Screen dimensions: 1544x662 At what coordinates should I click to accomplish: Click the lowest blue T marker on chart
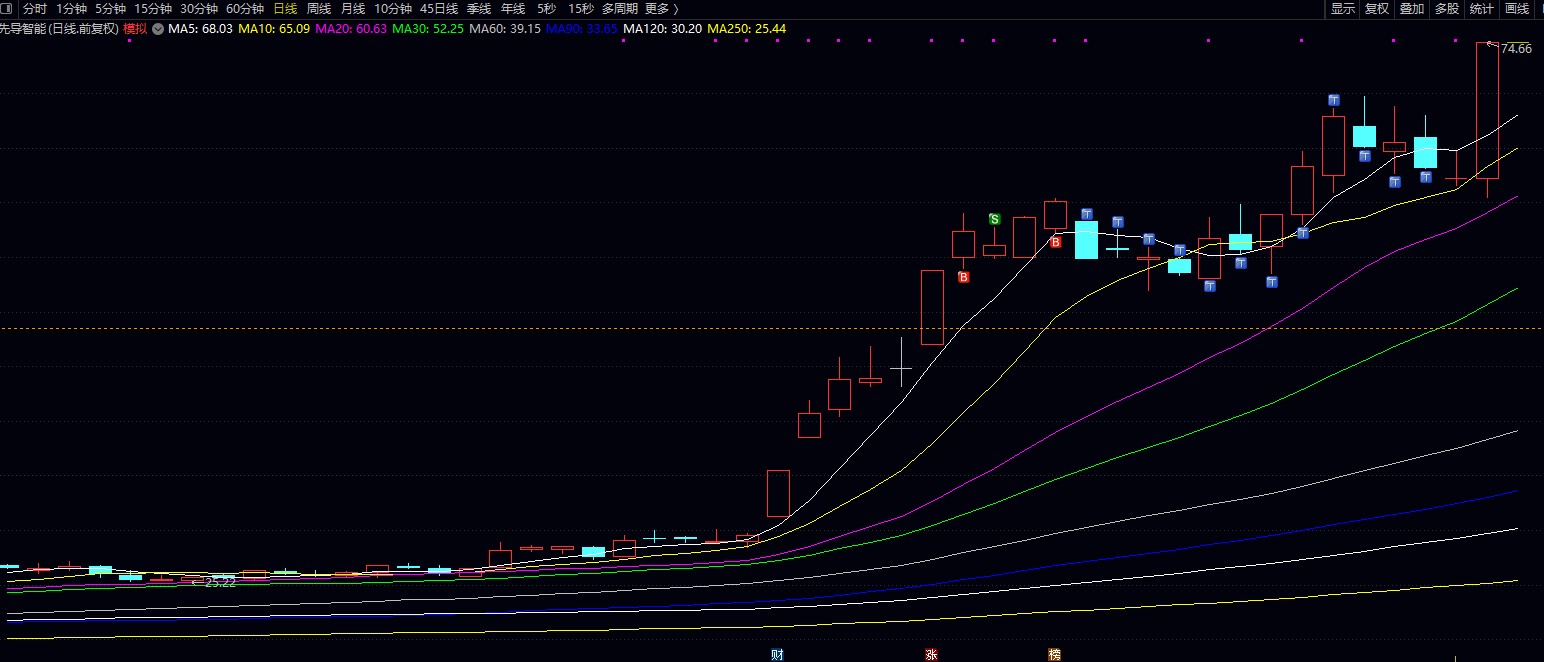point(1210,287)
